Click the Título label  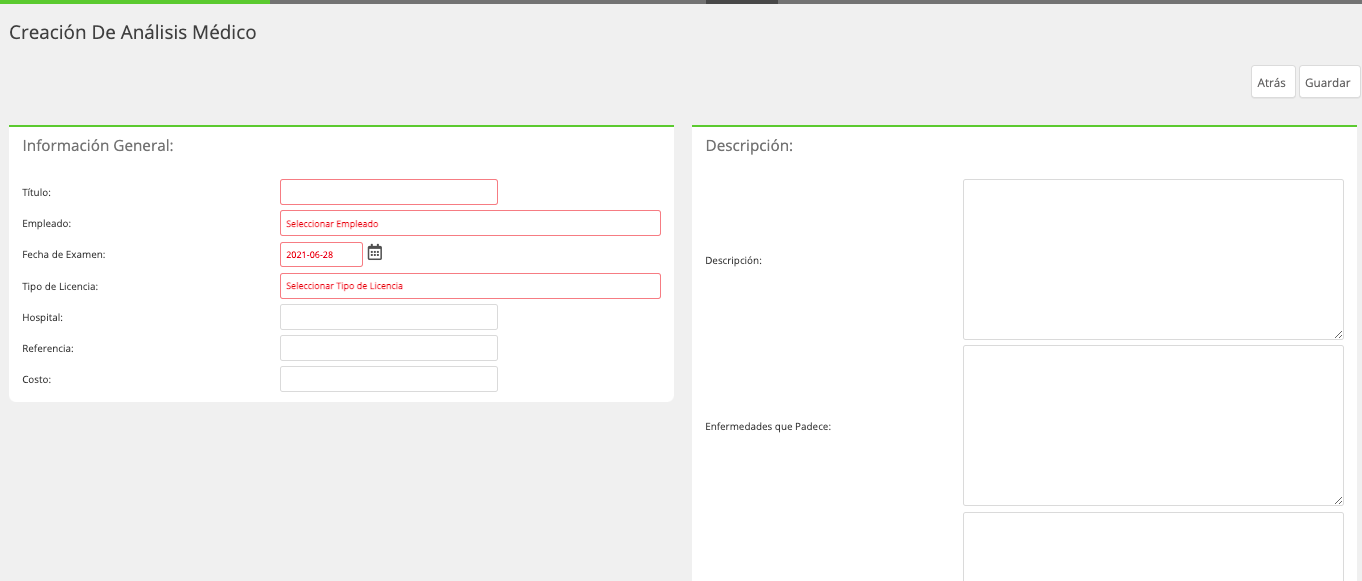(x=36, y=192)
